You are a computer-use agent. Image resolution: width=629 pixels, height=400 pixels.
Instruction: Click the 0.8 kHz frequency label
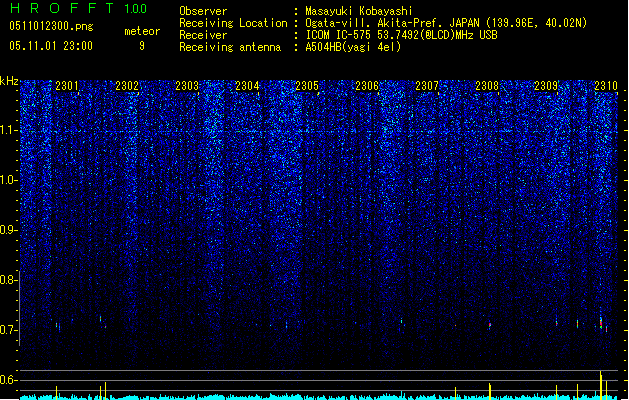point(9,280)
